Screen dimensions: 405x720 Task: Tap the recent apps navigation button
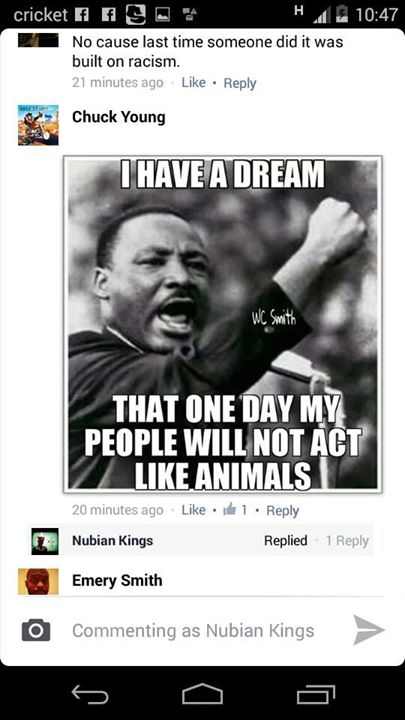click(316, 694)
